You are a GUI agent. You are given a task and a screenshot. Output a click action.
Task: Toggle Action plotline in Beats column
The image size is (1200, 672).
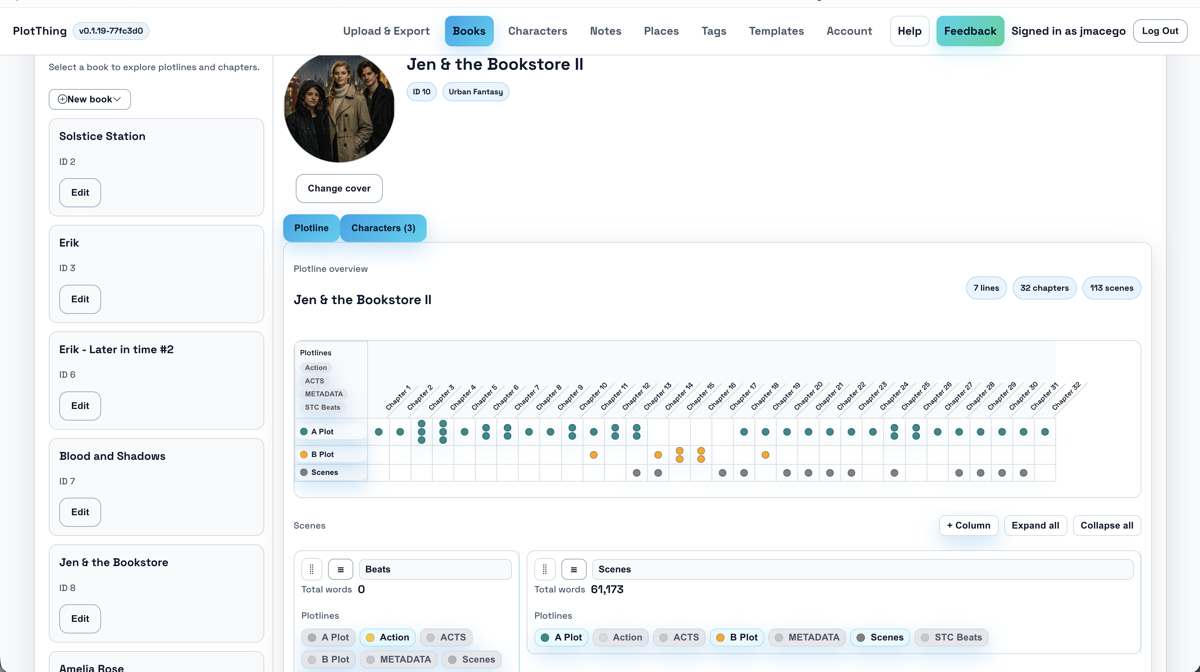pyautogui.click(x=387, y=637)
